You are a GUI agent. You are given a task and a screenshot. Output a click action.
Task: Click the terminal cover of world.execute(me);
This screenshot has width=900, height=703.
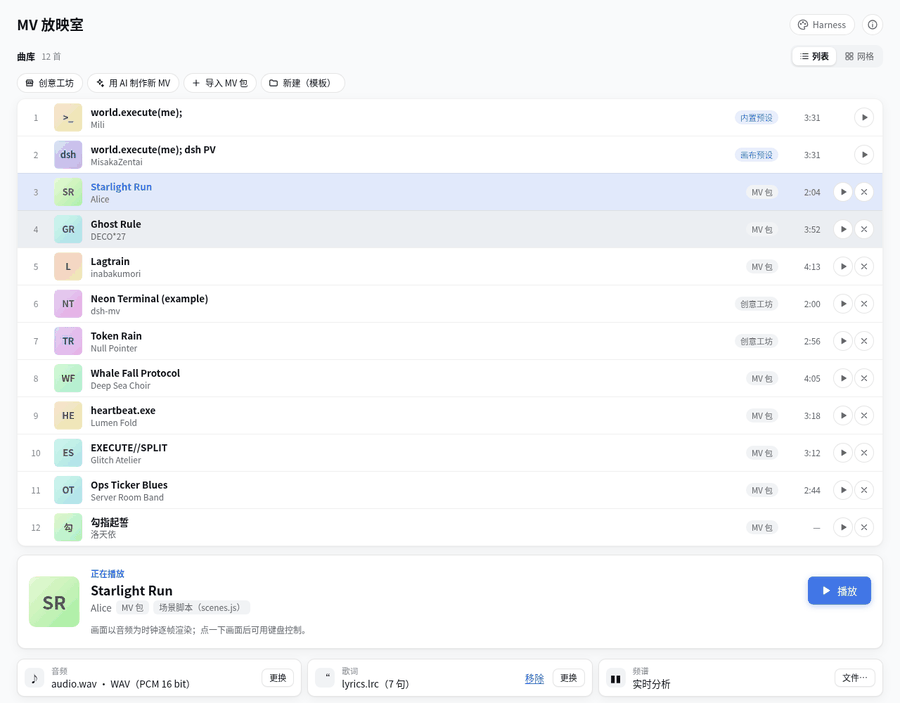68,118
